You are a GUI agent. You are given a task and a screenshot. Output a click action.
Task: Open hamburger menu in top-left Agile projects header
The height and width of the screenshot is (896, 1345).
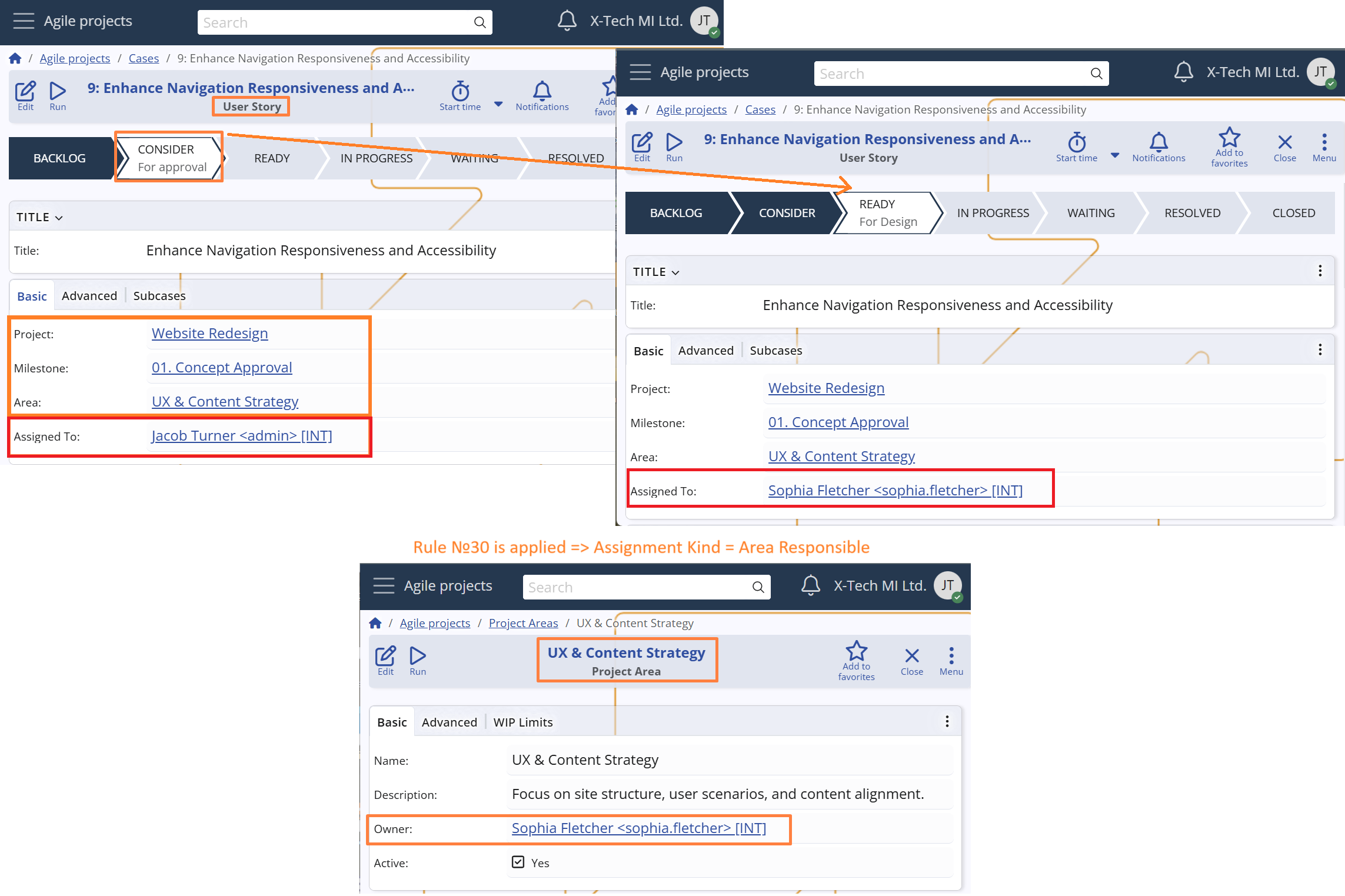coord(24,21)
